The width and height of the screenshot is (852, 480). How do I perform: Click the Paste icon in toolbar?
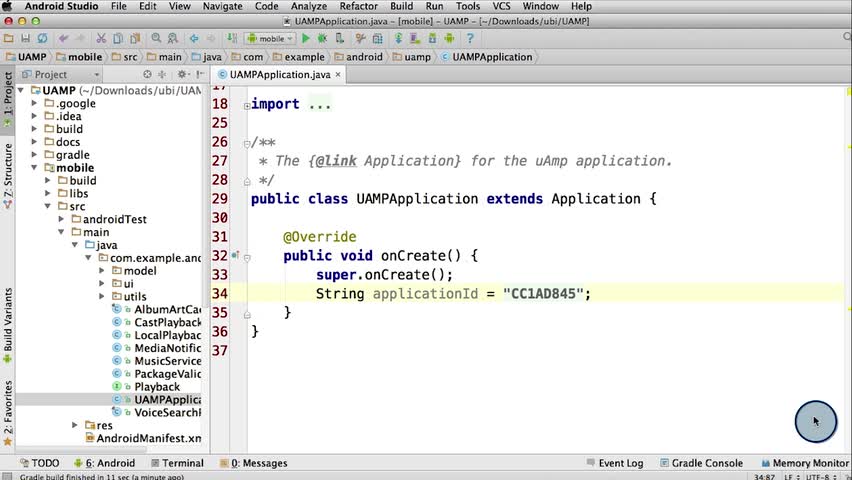click(135, 39)
